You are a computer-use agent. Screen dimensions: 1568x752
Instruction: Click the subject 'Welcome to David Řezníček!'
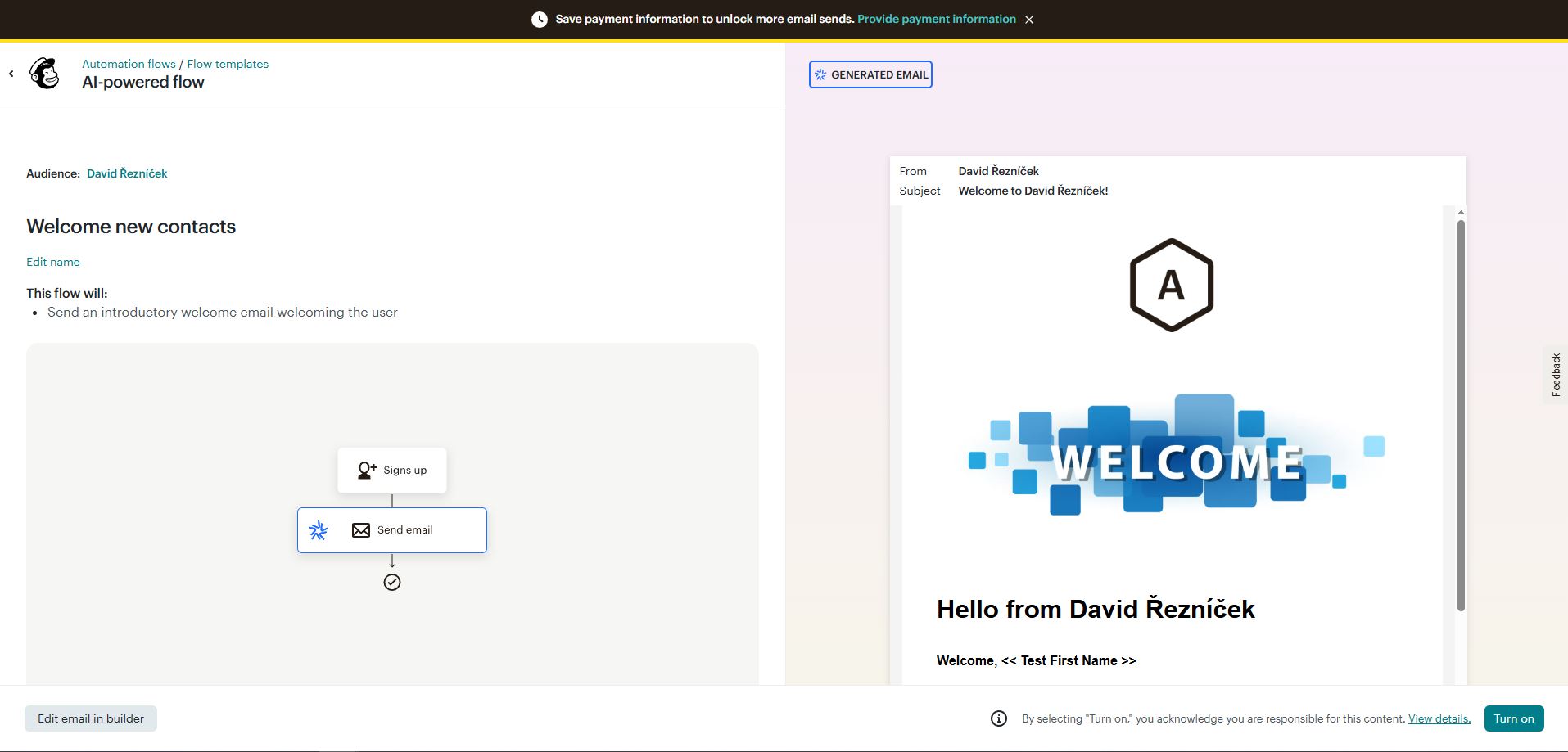pyautogui.click(x=1033, y=191)
